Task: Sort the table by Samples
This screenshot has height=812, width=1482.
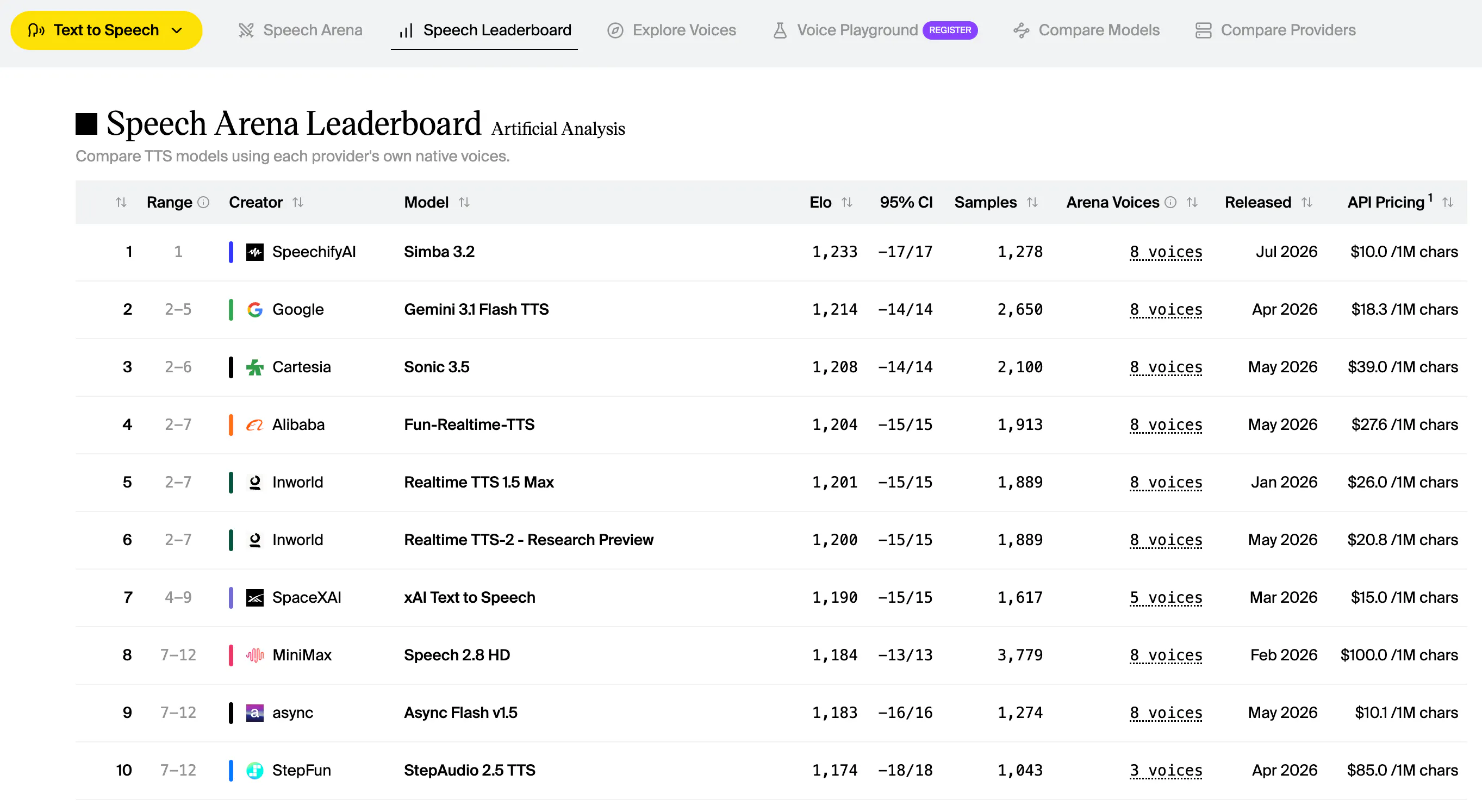Action: coord(1032,202)
